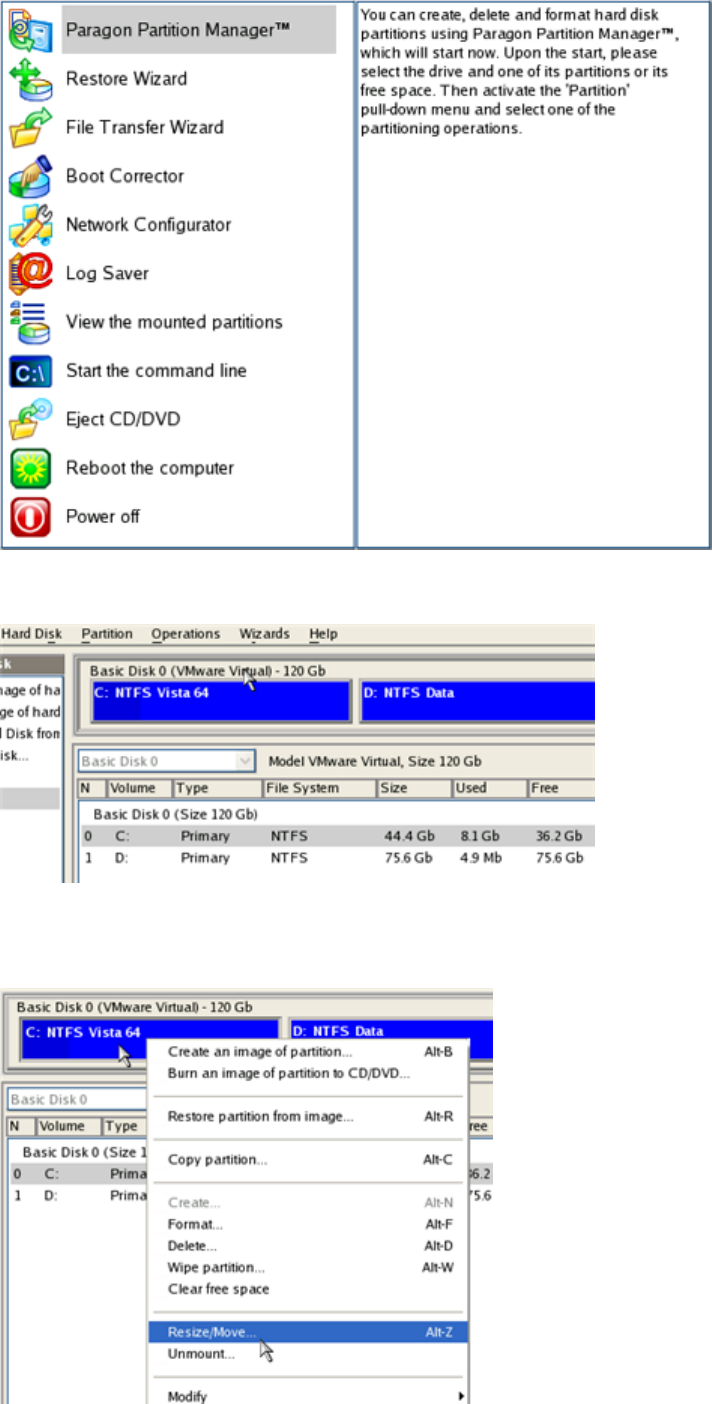
Task: Select C: NTFS Vista 64 partition block below menu bar
Action: point(221,701)
